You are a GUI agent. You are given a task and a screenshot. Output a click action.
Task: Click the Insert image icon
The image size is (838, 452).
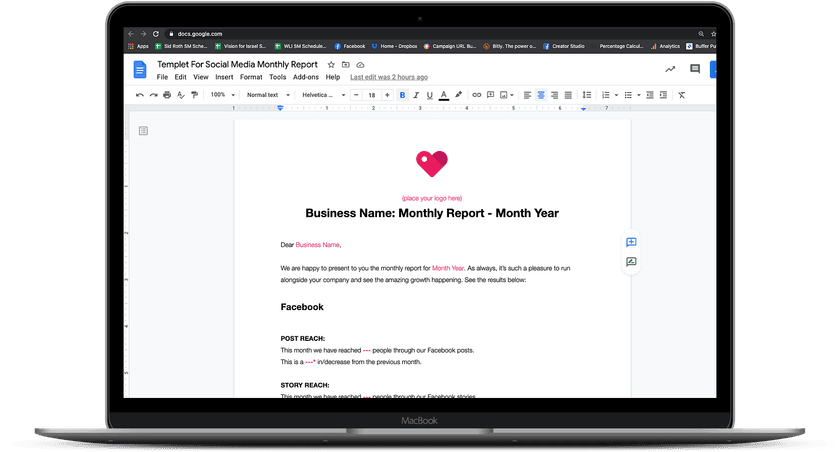tap(503, 95)
